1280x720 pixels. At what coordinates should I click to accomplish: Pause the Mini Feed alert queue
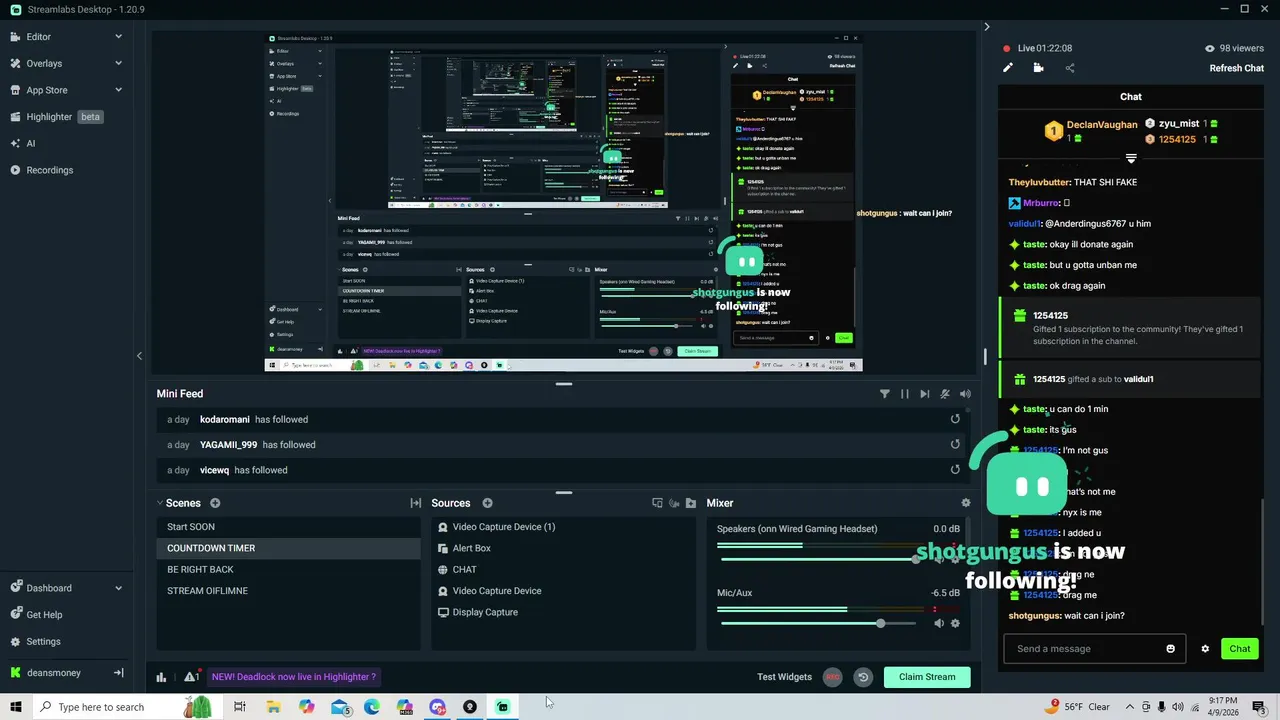coord(905,394)
